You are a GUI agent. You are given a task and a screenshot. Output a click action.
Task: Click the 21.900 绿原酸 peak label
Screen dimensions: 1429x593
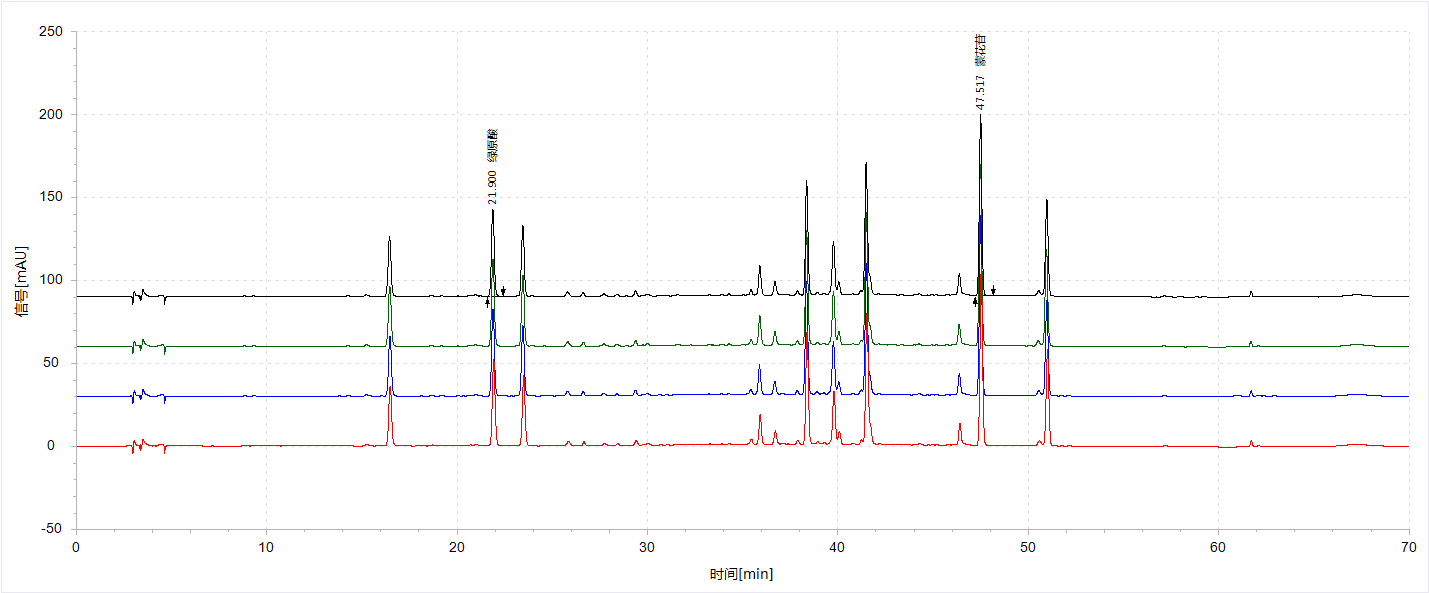pos(491,166)
